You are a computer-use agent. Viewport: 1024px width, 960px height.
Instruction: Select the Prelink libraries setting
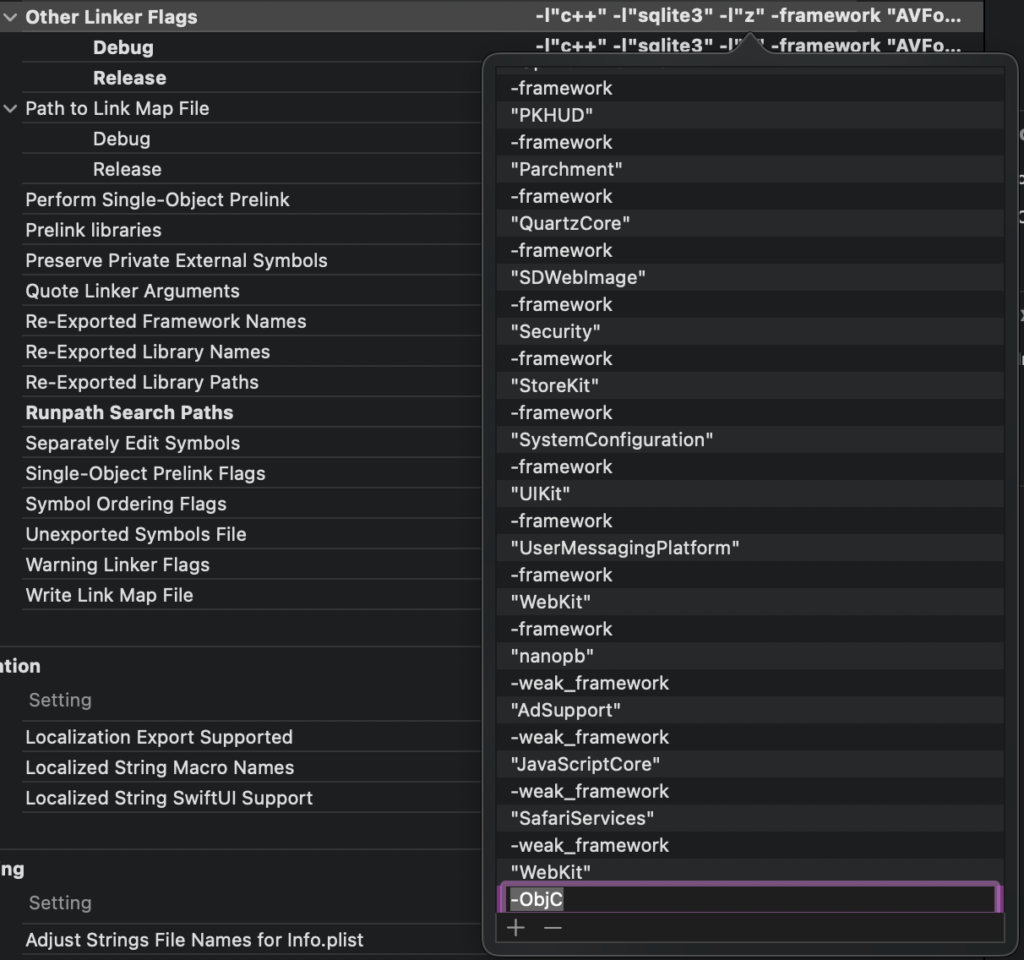[93, 231]
